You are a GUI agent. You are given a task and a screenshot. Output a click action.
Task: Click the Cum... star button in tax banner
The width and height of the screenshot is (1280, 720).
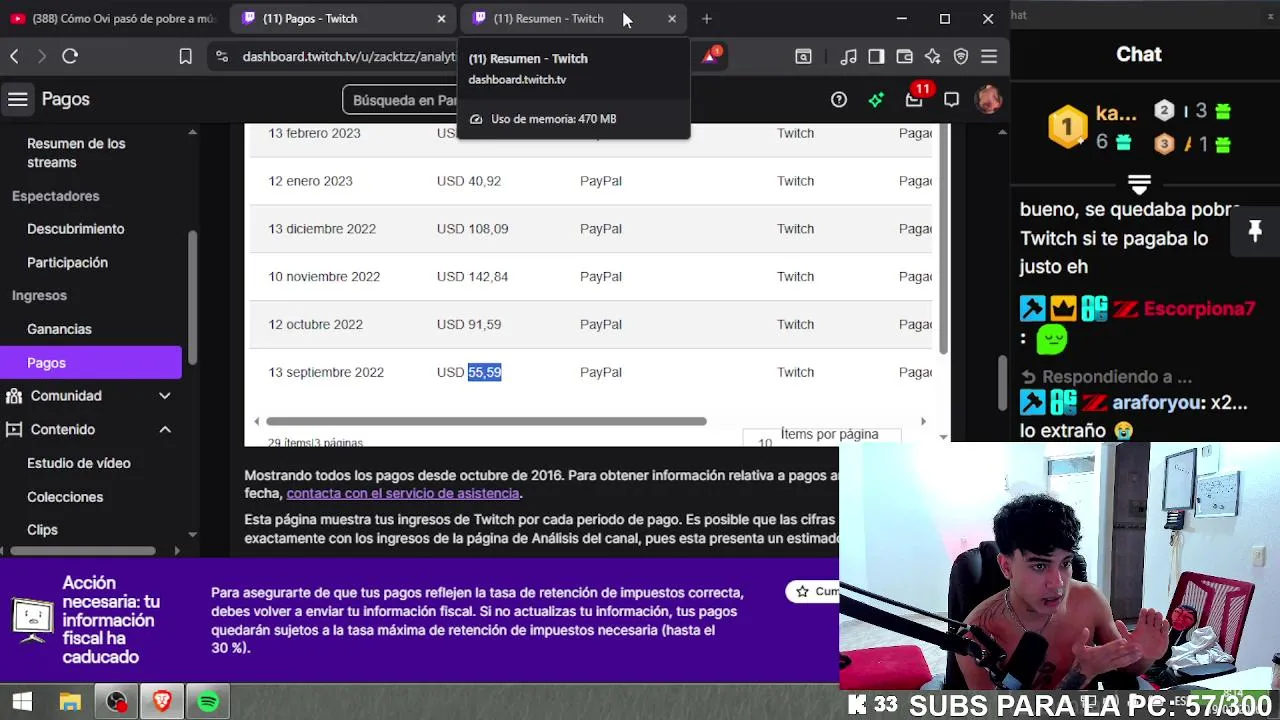813,591
